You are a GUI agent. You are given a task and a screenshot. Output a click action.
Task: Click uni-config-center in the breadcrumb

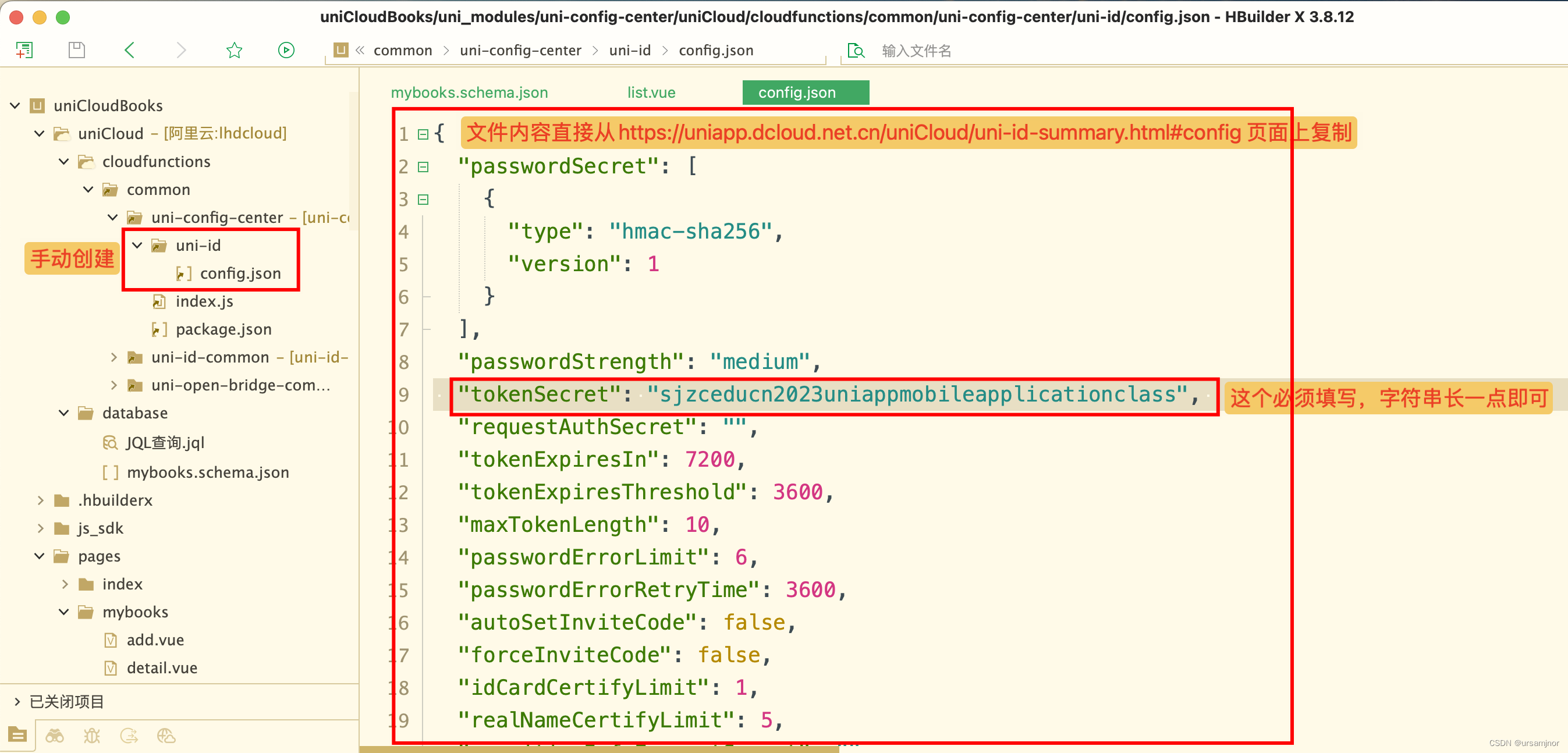tap(520, 51)
